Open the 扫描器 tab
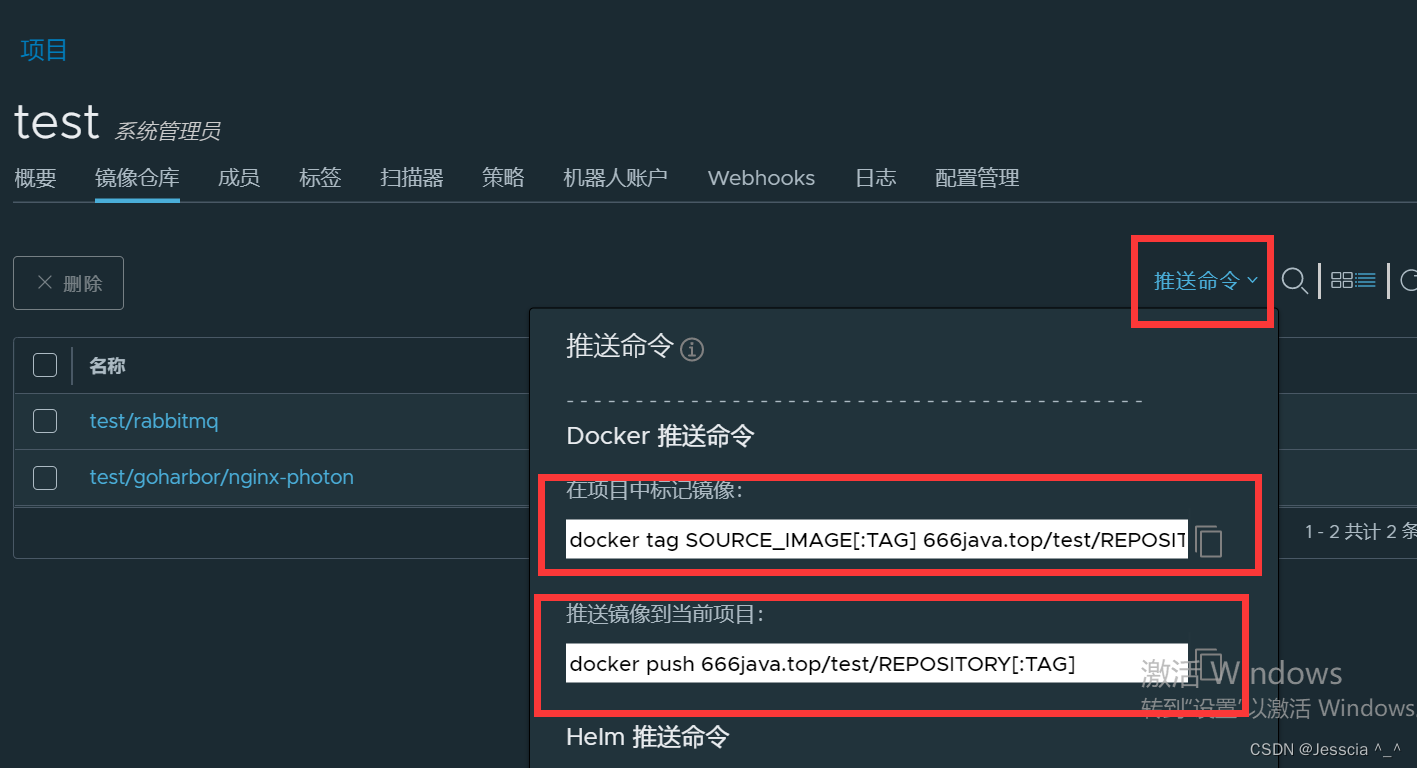This screenshot has height=768, width=1417. tap(412, 178)
